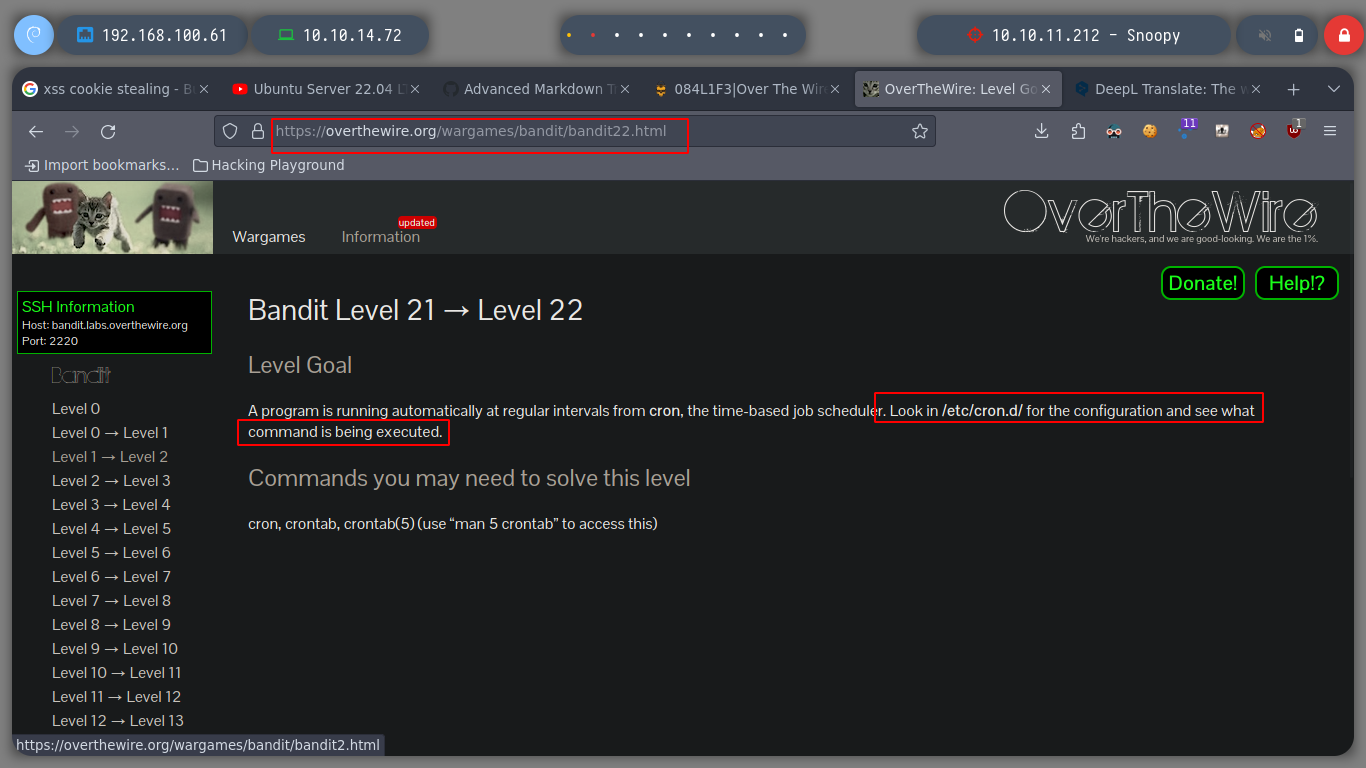The image size is (1366, 768).
Task: Go back to the previous page
Action: [36, 131]
